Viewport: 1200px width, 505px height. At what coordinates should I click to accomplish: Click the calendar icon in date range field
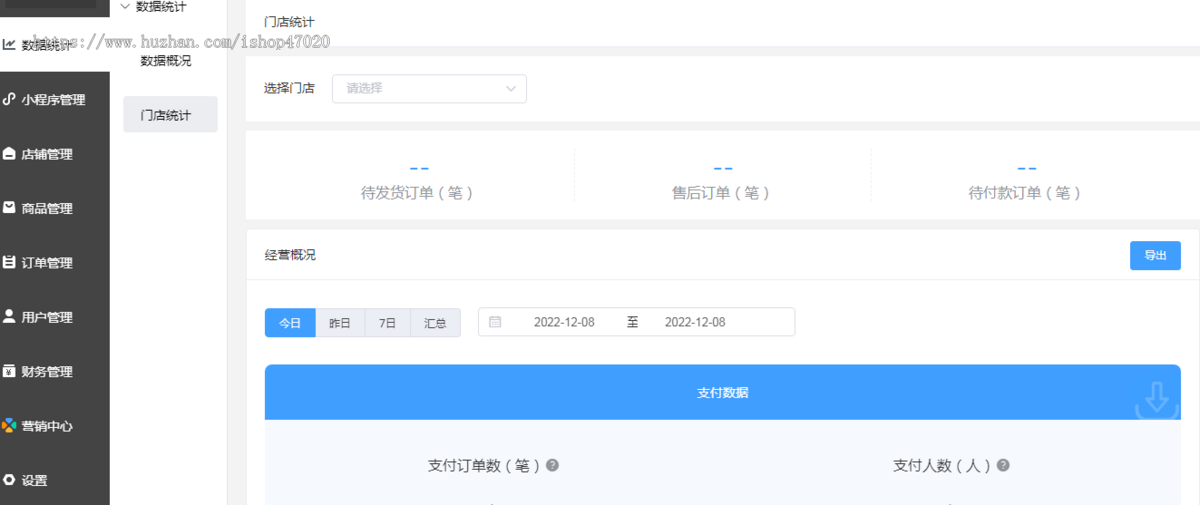495,322
